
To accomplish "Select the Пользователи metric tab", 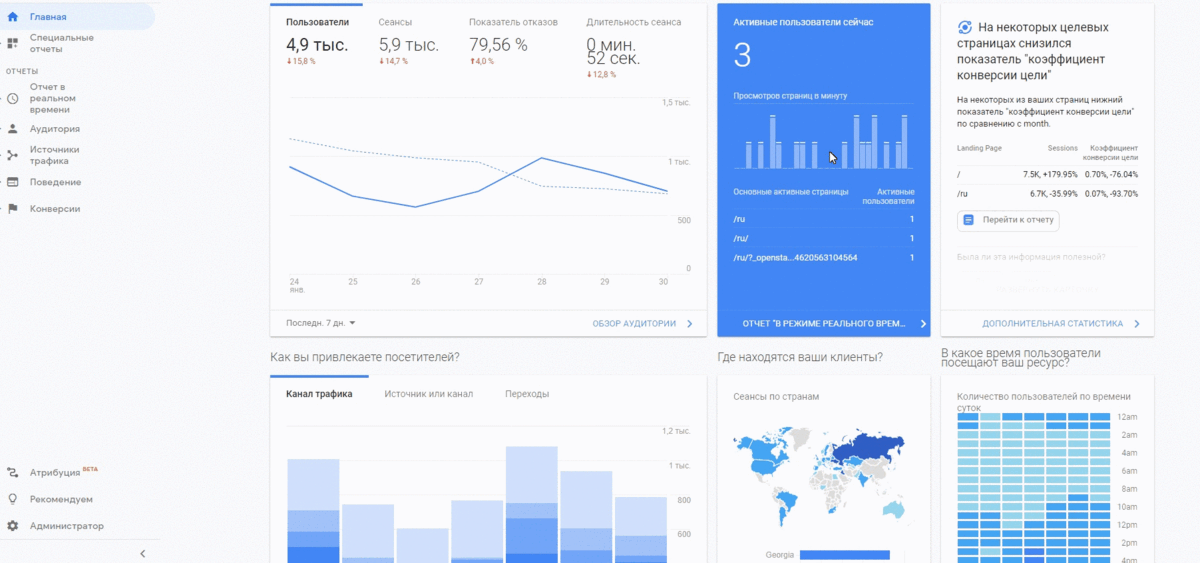I will (x=316, y=22).
